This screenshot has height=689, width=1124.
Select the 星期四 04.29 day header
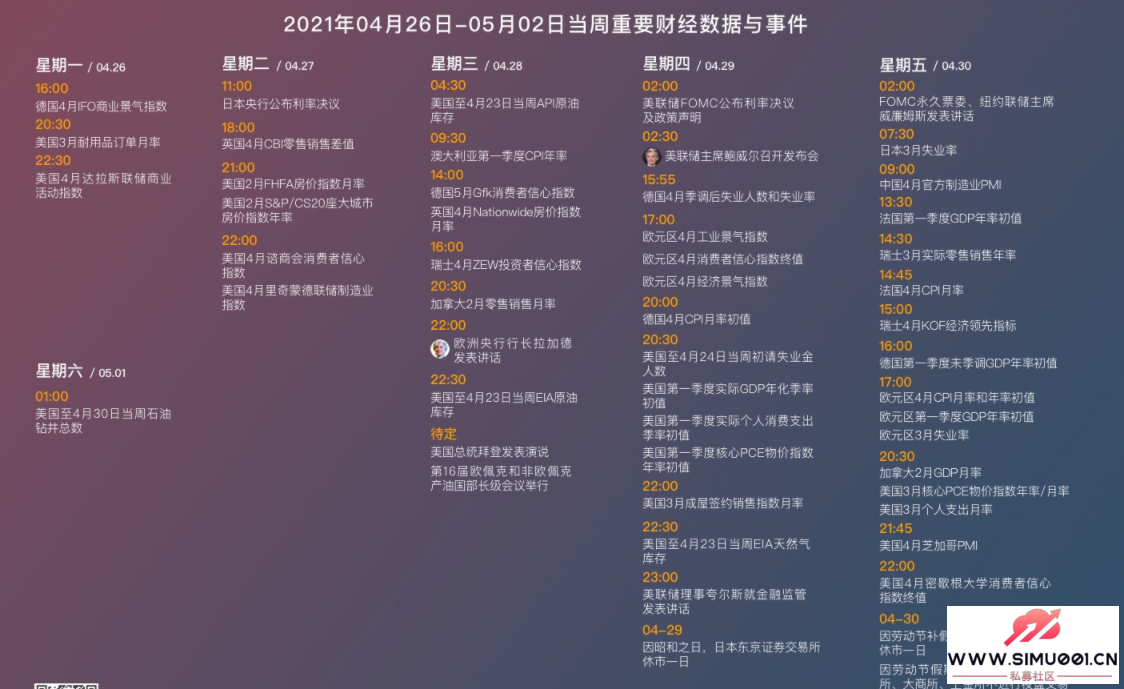click(688, 64)
